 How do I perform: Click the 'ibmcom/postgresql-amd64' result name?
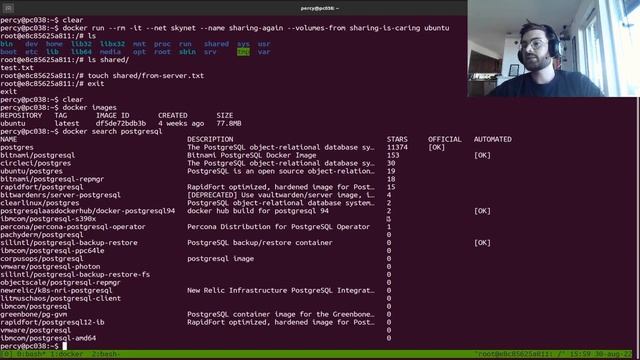[48, 338]
